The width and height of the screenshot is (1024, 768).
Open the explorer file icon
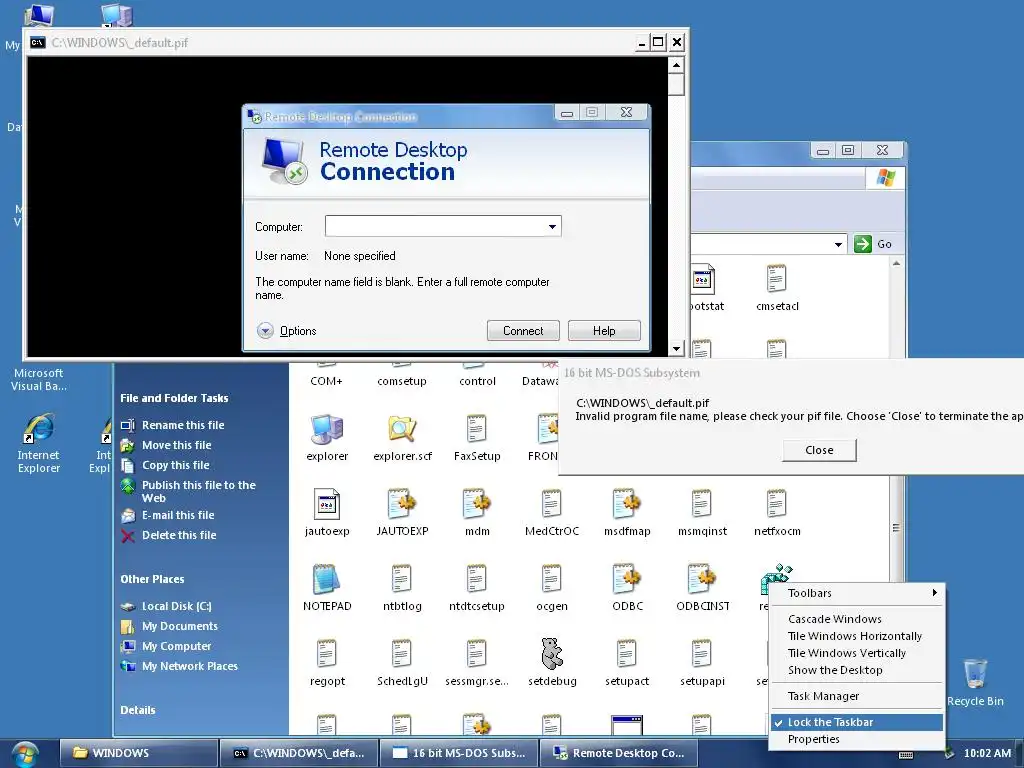pos(327,429)
